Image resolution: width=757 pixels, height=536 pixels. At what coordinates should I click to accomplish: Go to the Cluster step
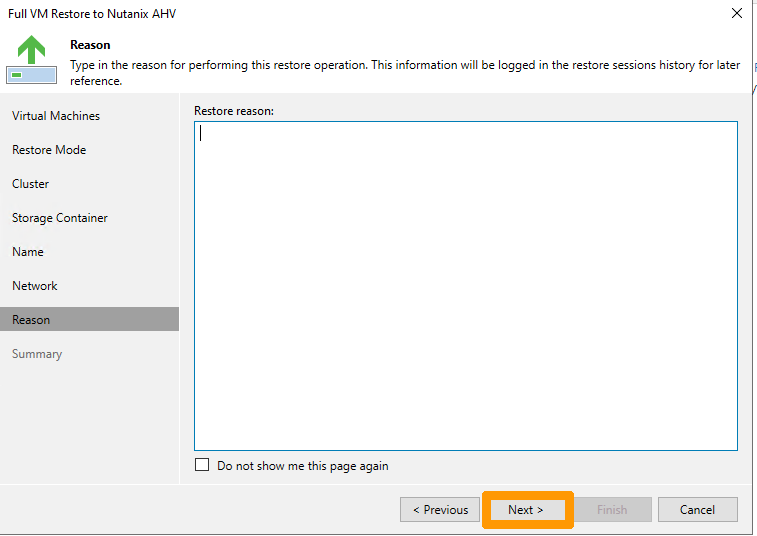[x=30, y=184]
